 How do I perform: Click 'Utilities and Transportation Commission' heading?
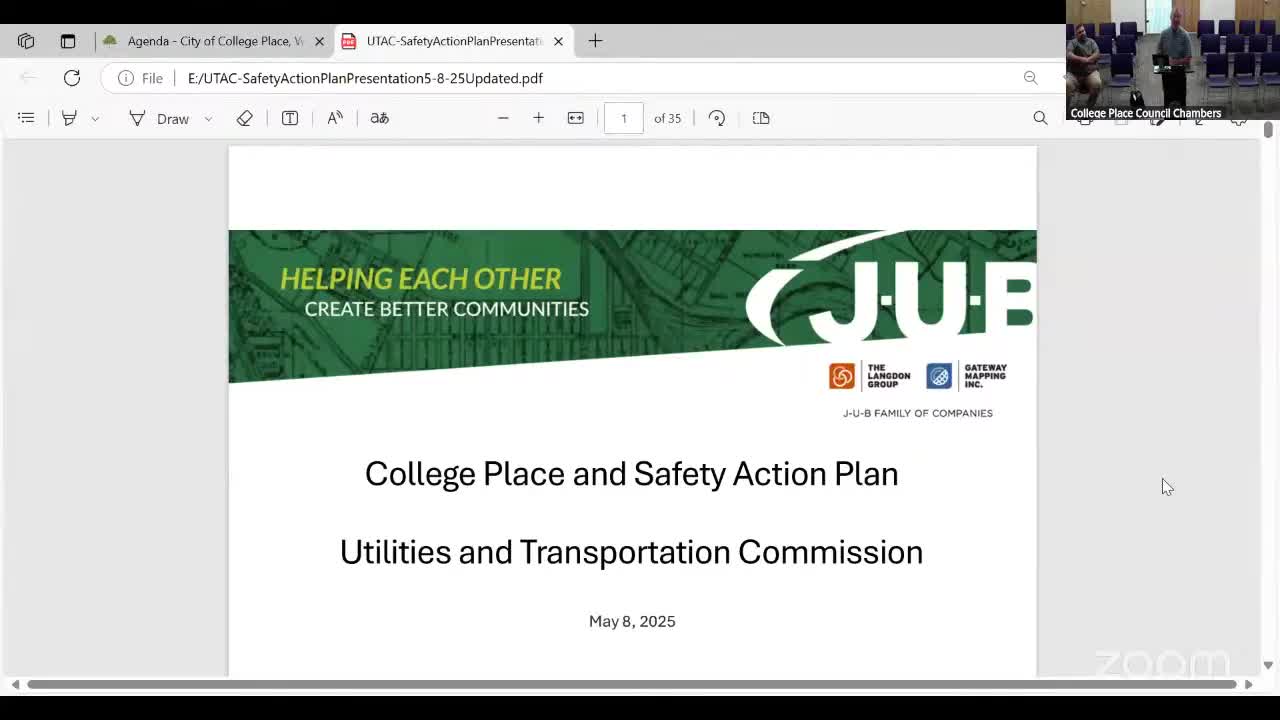631,552
